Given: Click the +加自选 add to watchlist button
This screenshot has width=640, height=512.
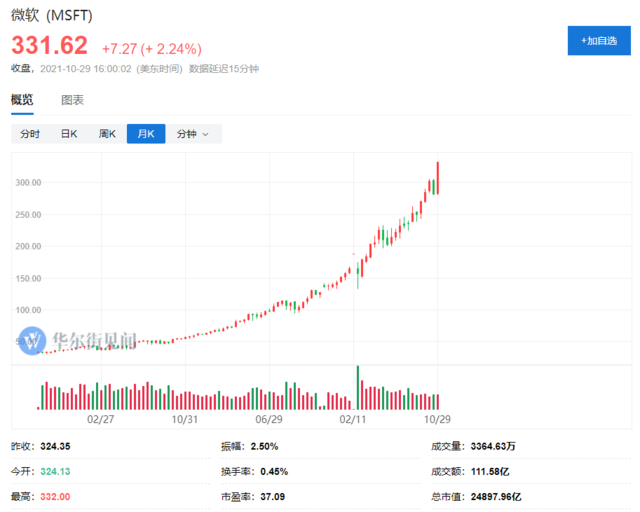Looking at the screenshot, I should pyautogui.click(x=599, y=40).
